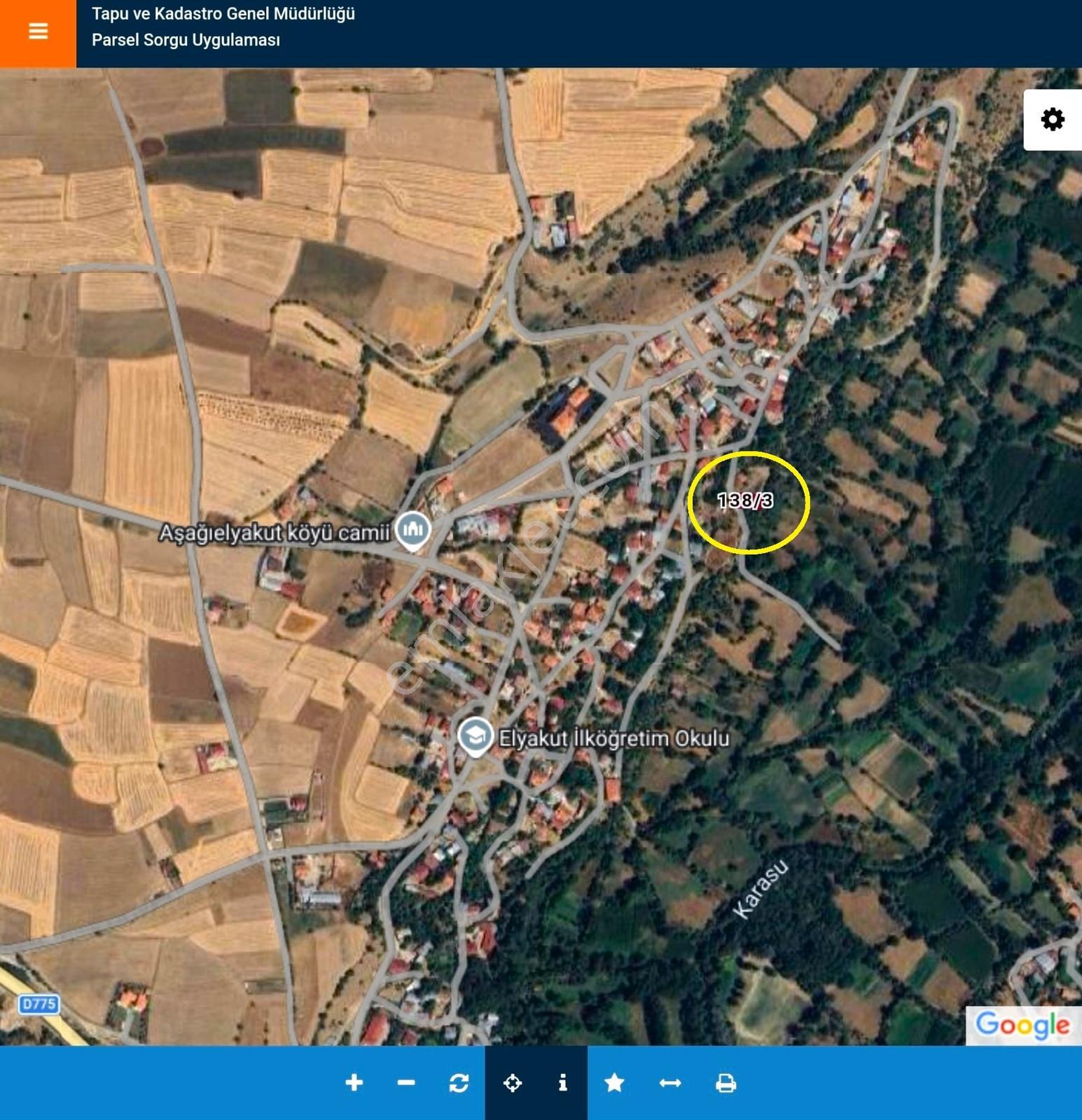Viewport: 1082px width, 1120px height.
Task: Click the Aşağıelyakut köyü camii mosque marker
Action: click(413, 531)
